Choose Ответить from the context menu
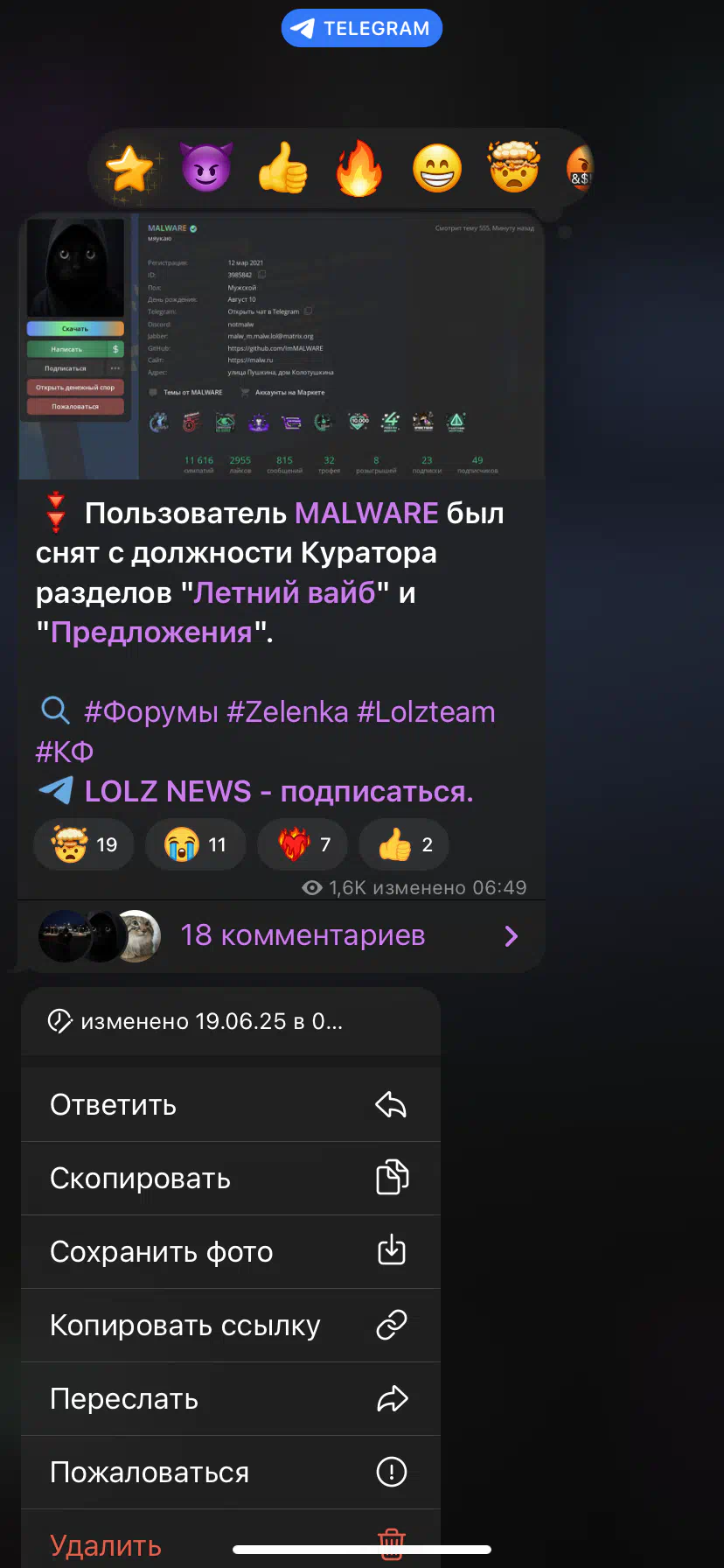 231,1105
